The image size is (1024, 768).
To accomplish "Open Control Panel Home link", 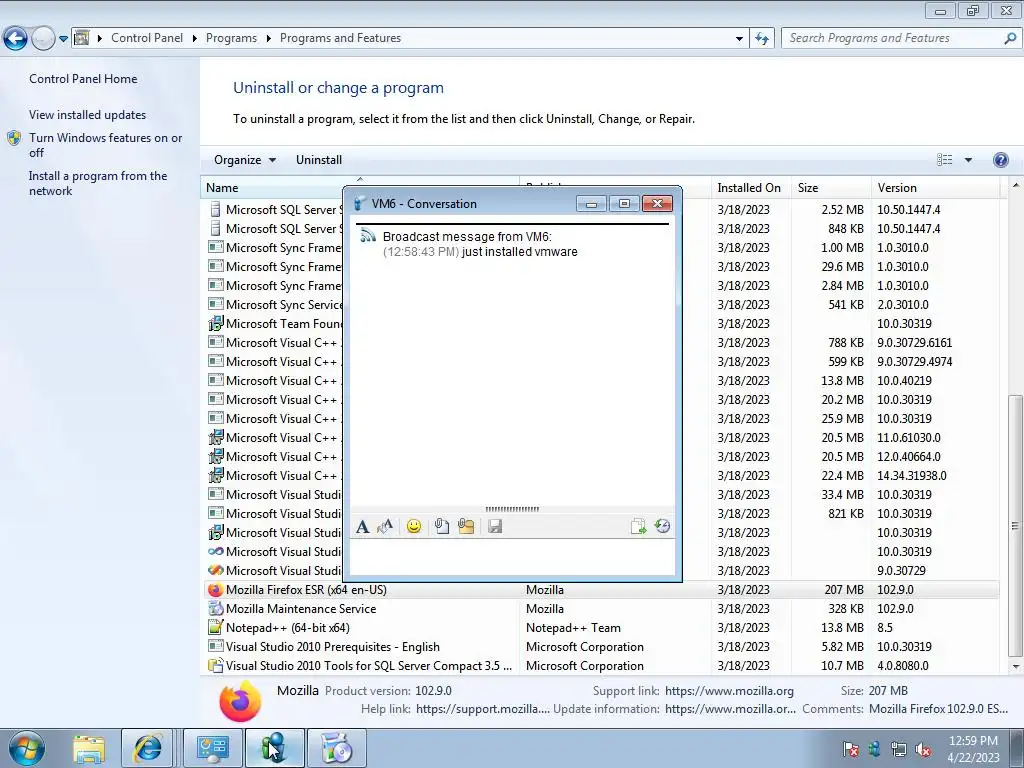I will tap(83, 79).
